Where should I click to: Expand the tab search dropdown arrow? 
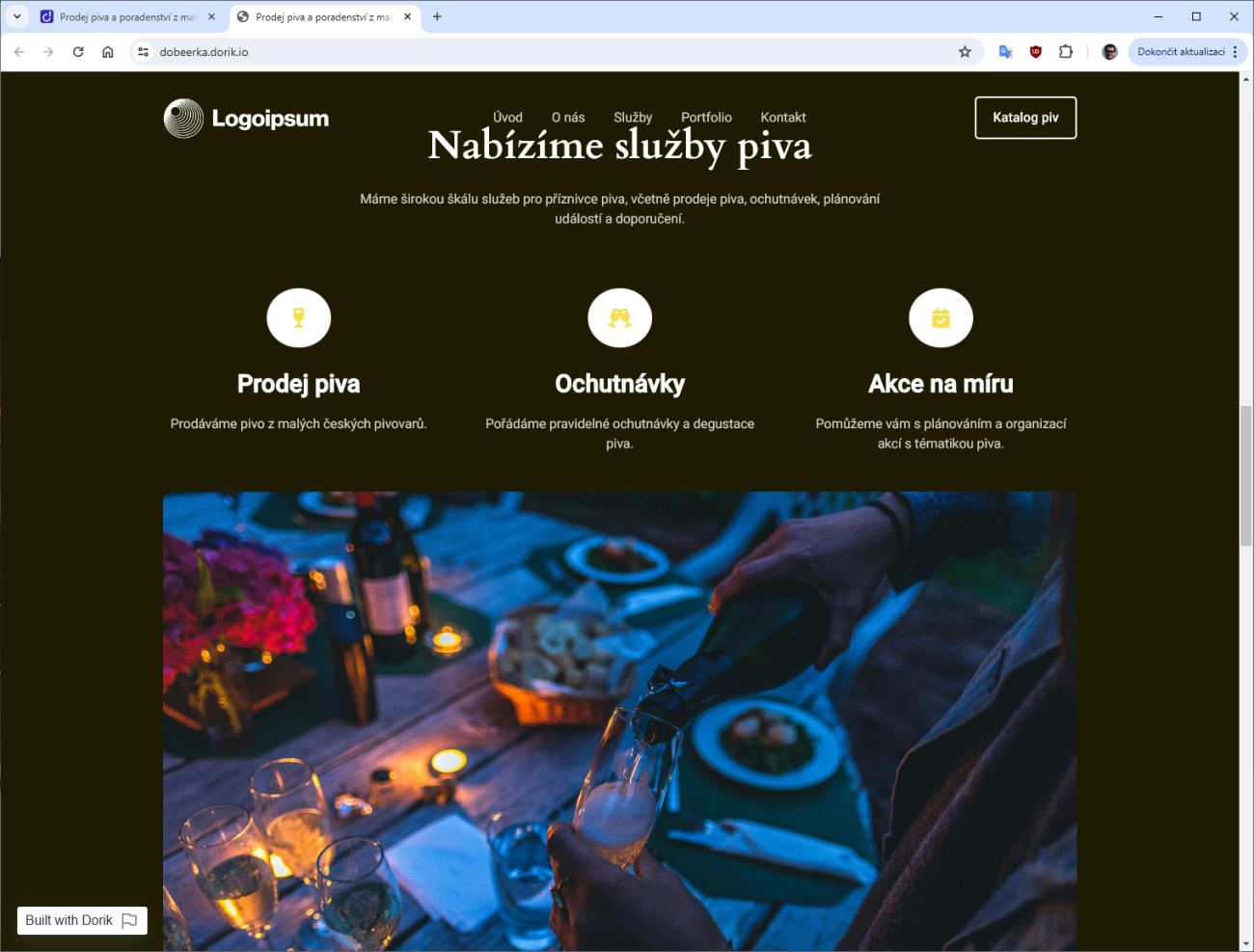click(x=16, y=16)
